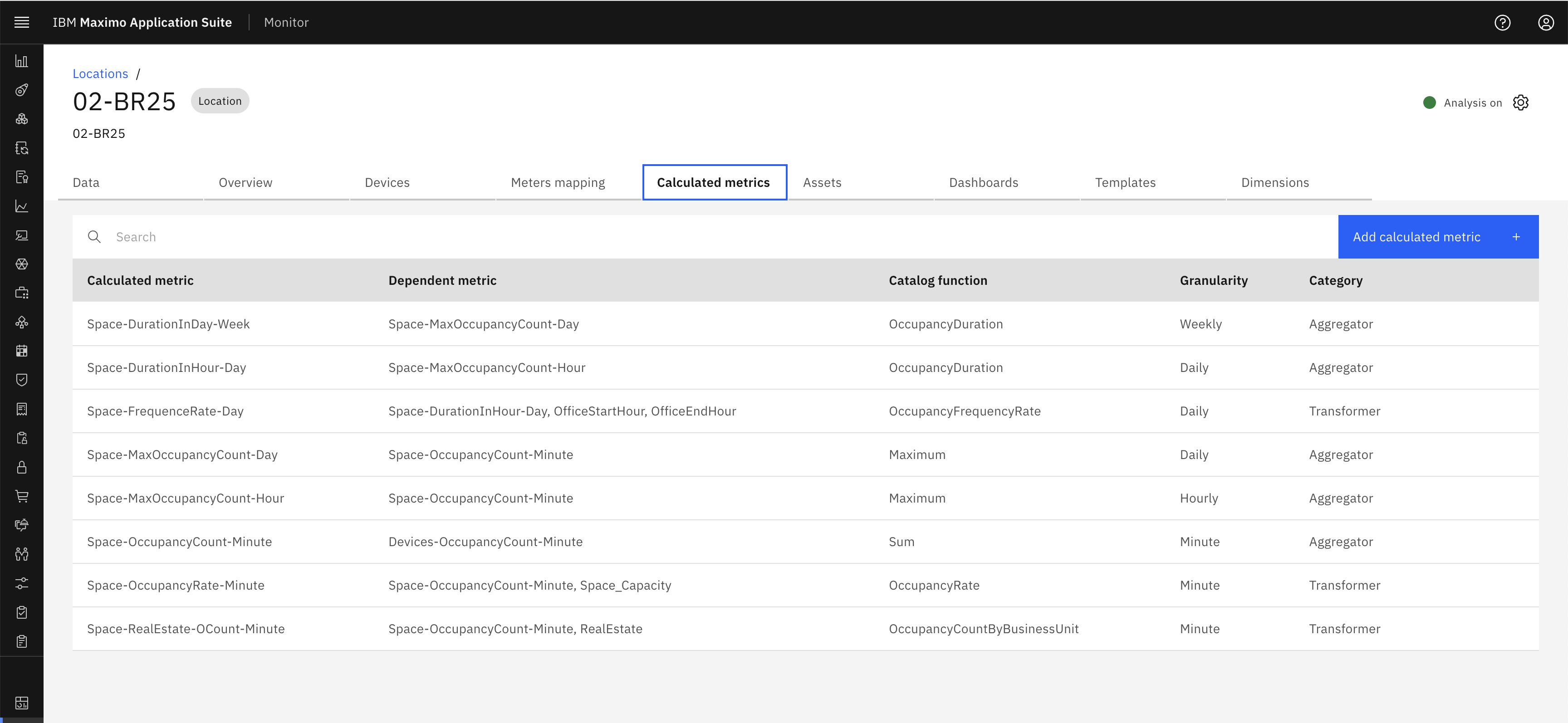The width and height of the screenshot is (1568, 723).
Task: Focus the Search metrics field
Action: point(706,237)
